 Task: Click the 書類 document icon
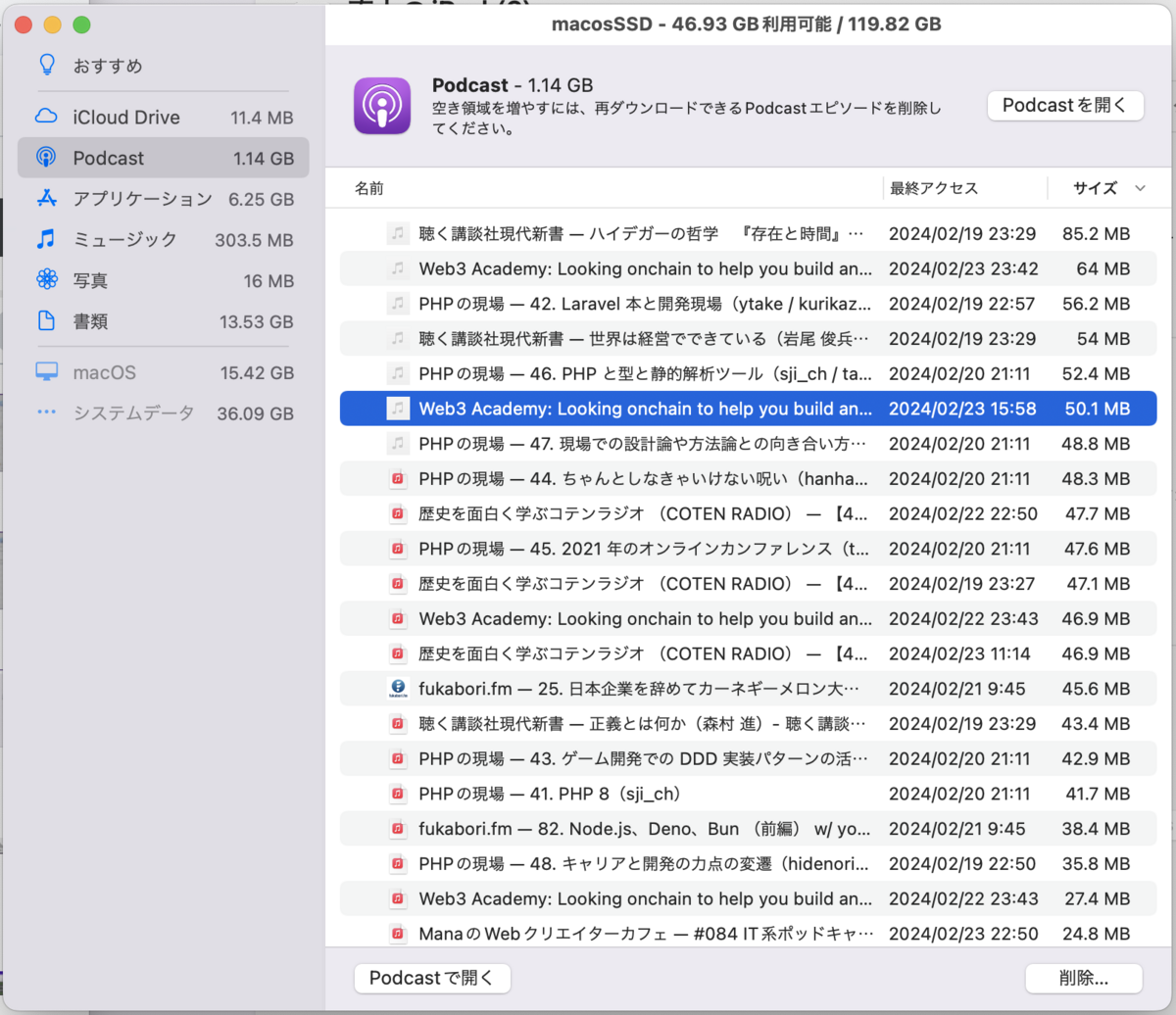pyautogui.click(x=46, y=321)
